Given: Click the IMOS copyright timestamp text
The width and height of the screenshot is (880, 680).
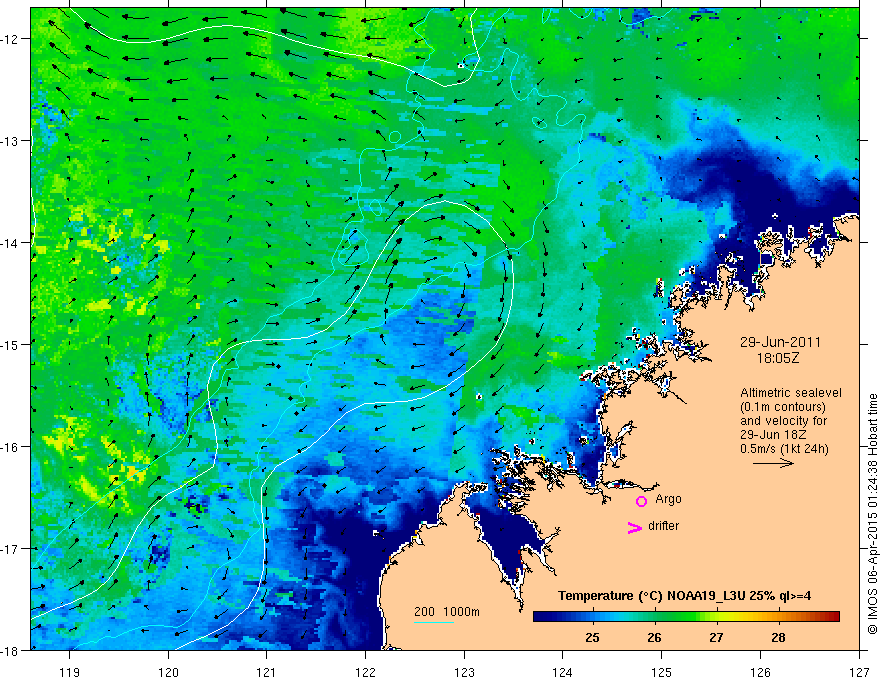Looking at the screenshot, I should tap(872, 514).
